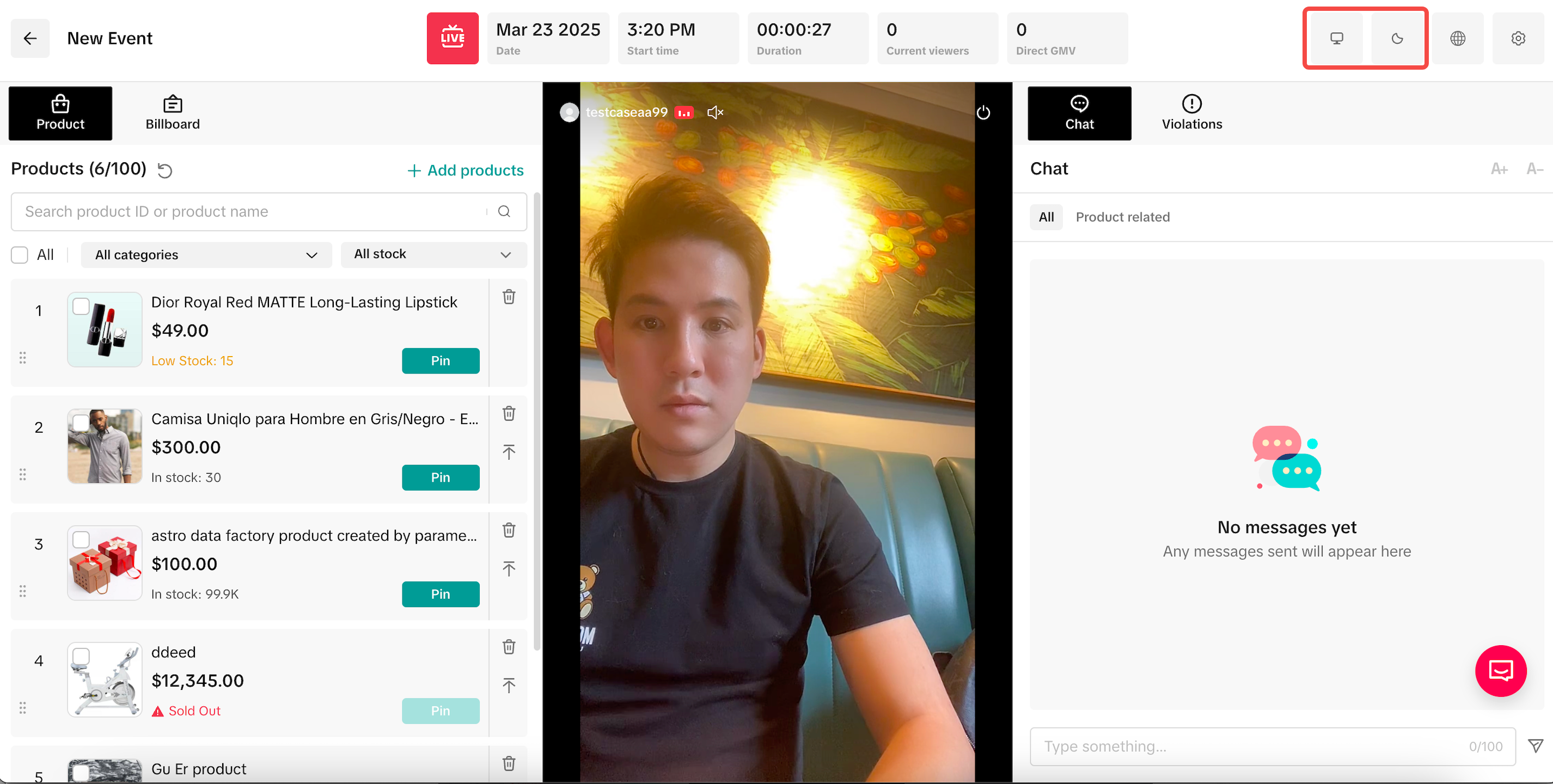1553x784 pixels.
Task: Delete the Dior lipstick product
Action: (509, 297)
